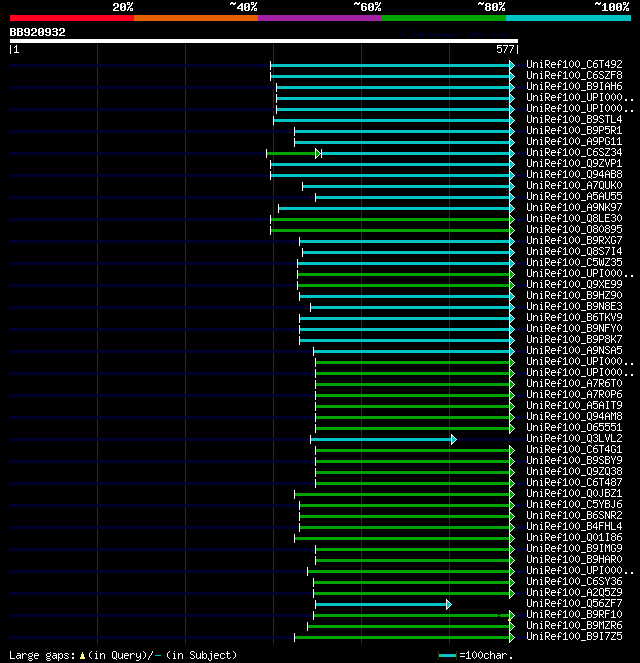Click the cyan ~100% legend segment
The image size is (640, 663).
[568, 18]
